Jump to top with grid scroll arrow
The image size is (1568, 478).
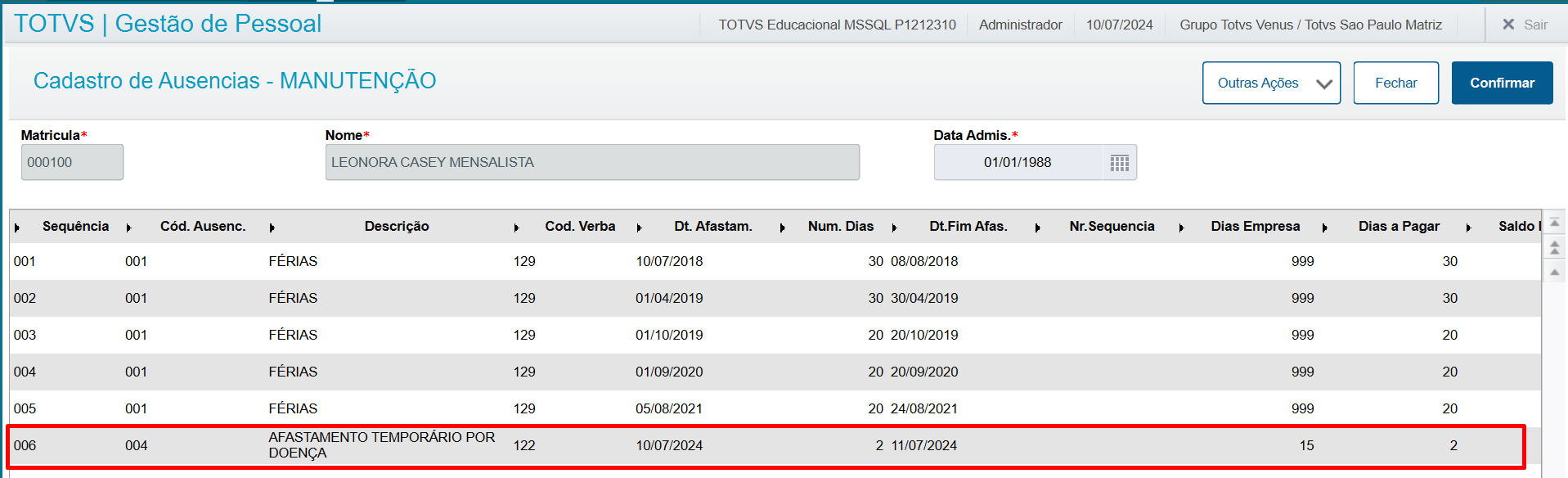(x=1555, y=223)
